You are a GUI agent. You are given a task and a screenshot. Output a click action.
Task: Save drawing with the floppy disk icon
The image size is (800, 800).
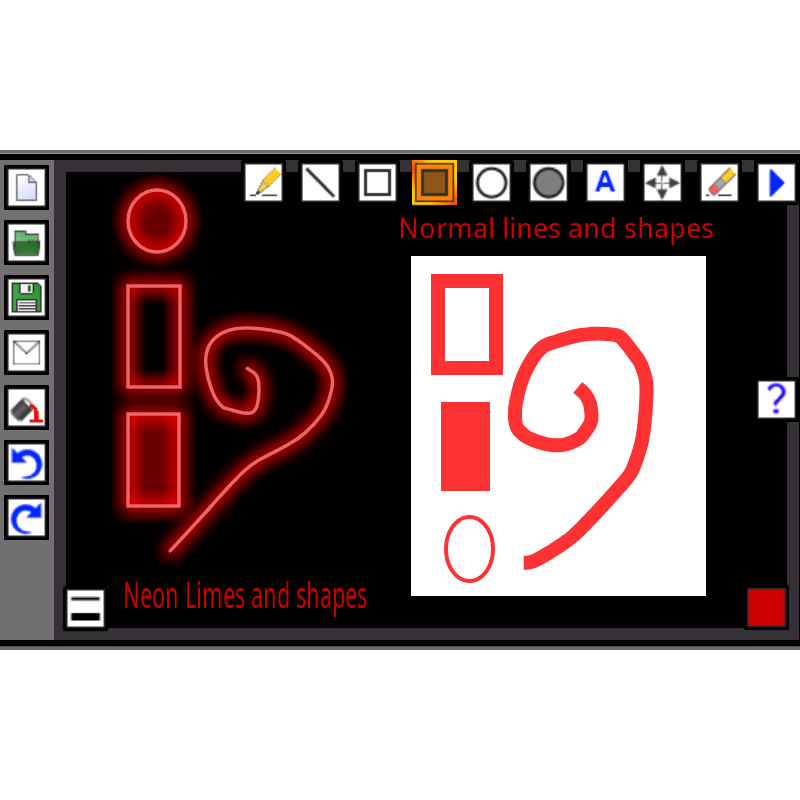pyautogui.click(x=27, y=297)
